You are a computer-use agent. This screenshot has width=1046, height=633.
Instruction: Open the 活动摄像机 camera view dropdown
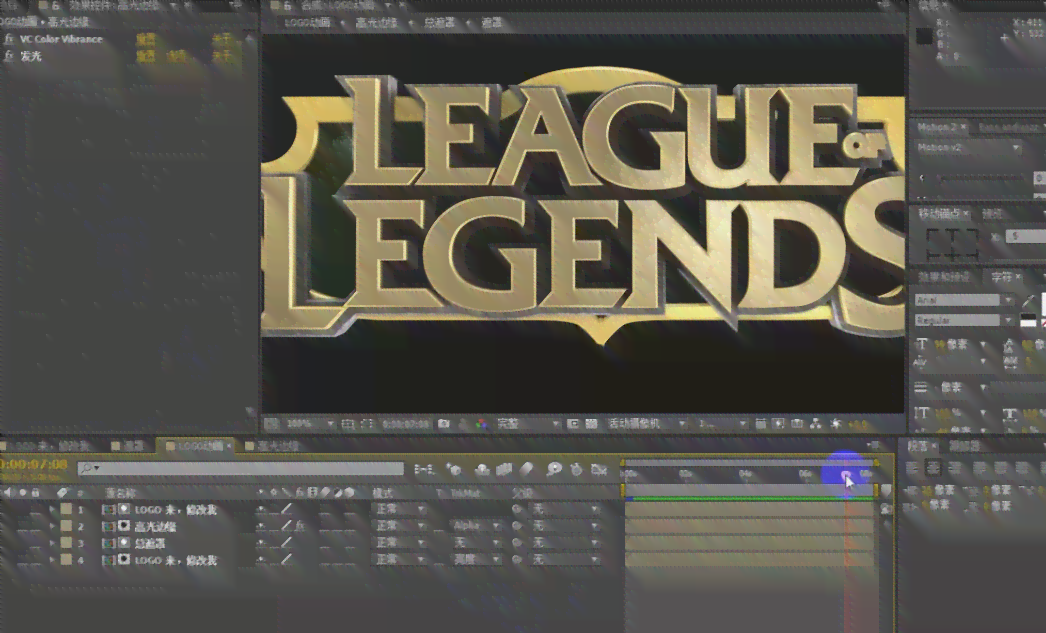click(646, 424)
